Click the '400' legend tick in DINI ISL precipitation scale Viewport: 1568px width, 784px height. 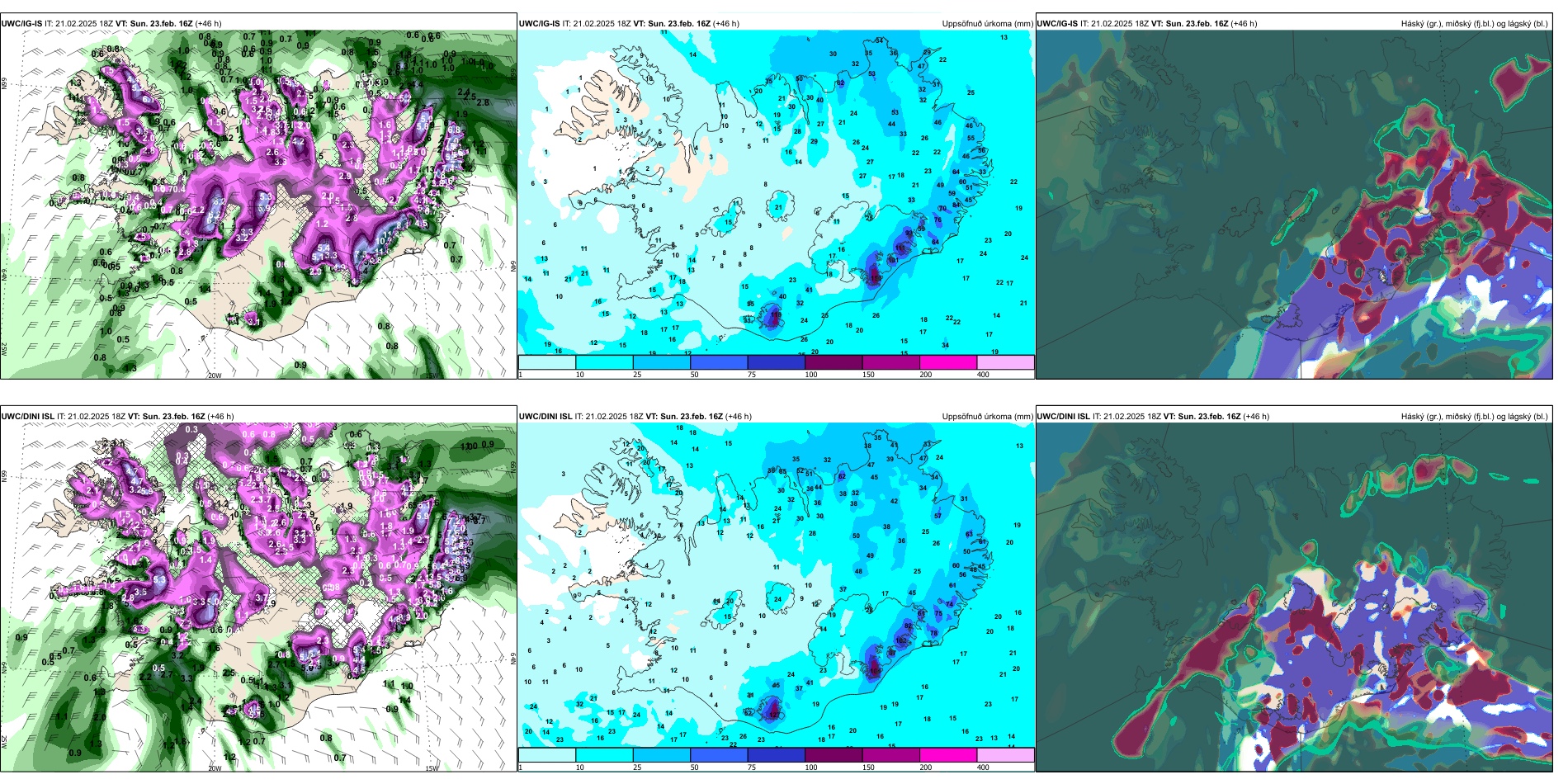coord(983,767)
